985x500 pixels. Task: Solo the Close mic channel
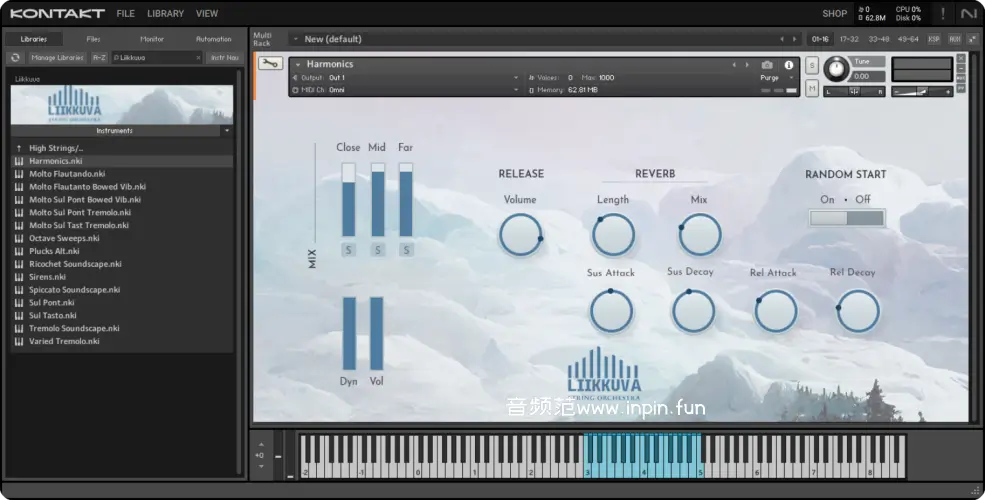[348, 250]
